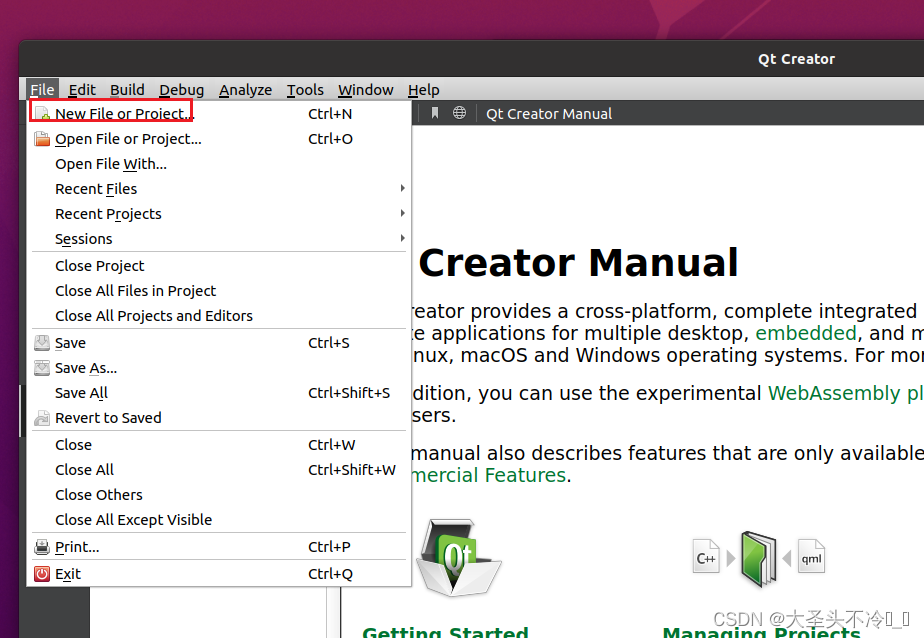Choose Revert to Saved
This screenshot has width=924, height=638.
pos(219,418)
